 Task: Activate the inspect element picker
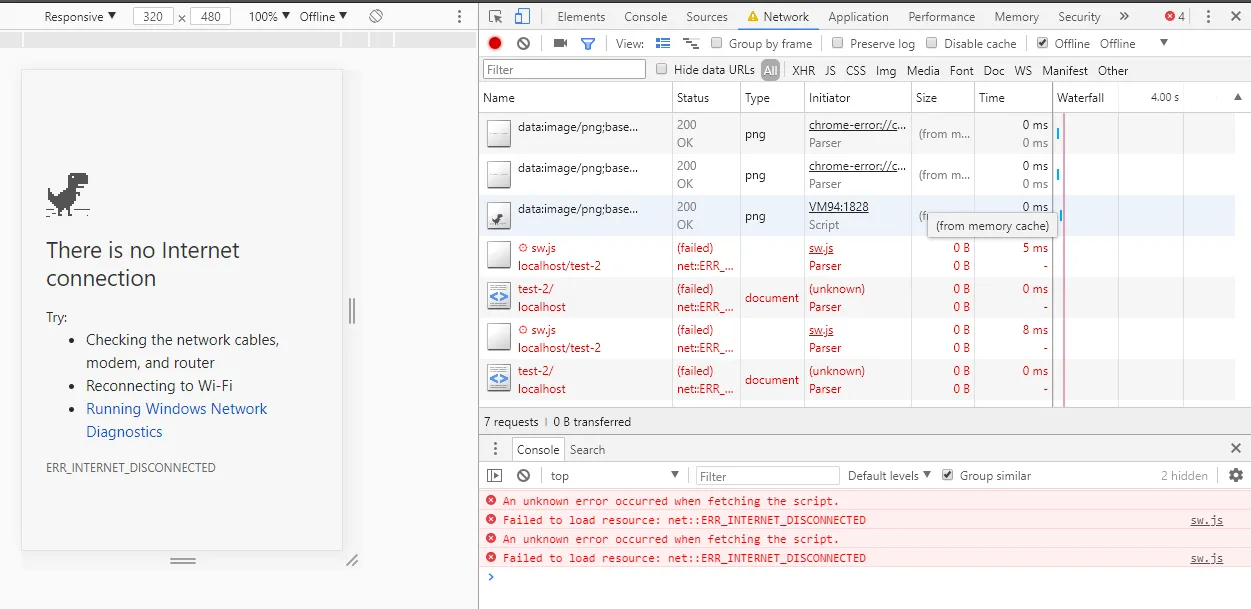click(495, 16)
